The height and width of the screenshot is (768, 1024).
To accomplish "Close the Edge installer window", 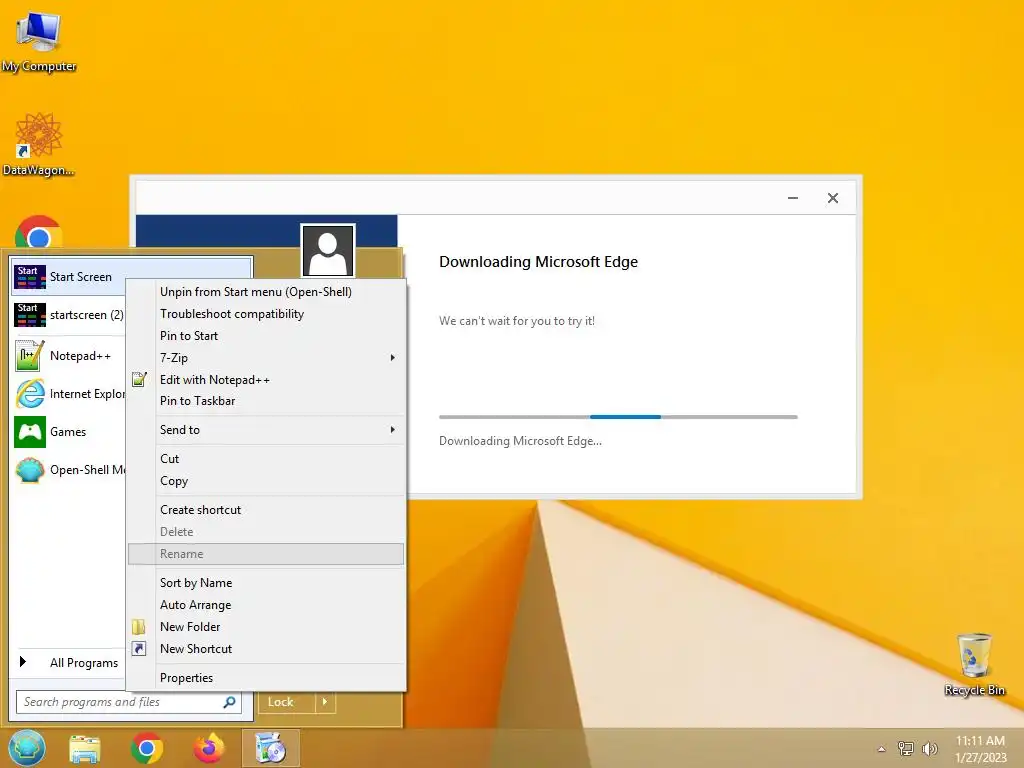I will [x=833, y=198].
